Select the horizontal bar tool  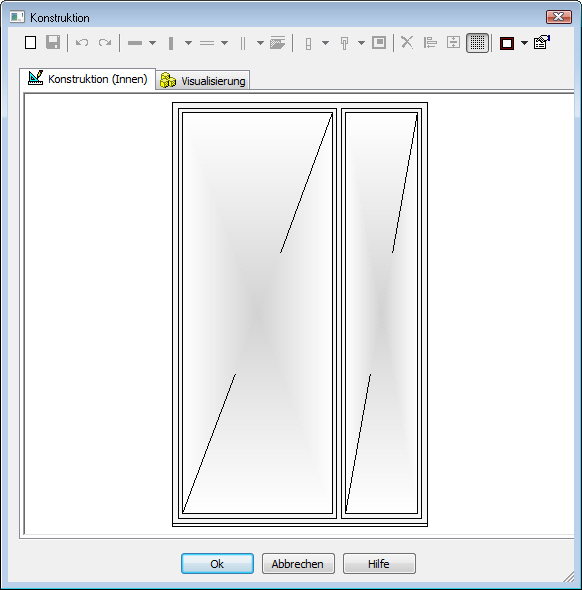135,43
